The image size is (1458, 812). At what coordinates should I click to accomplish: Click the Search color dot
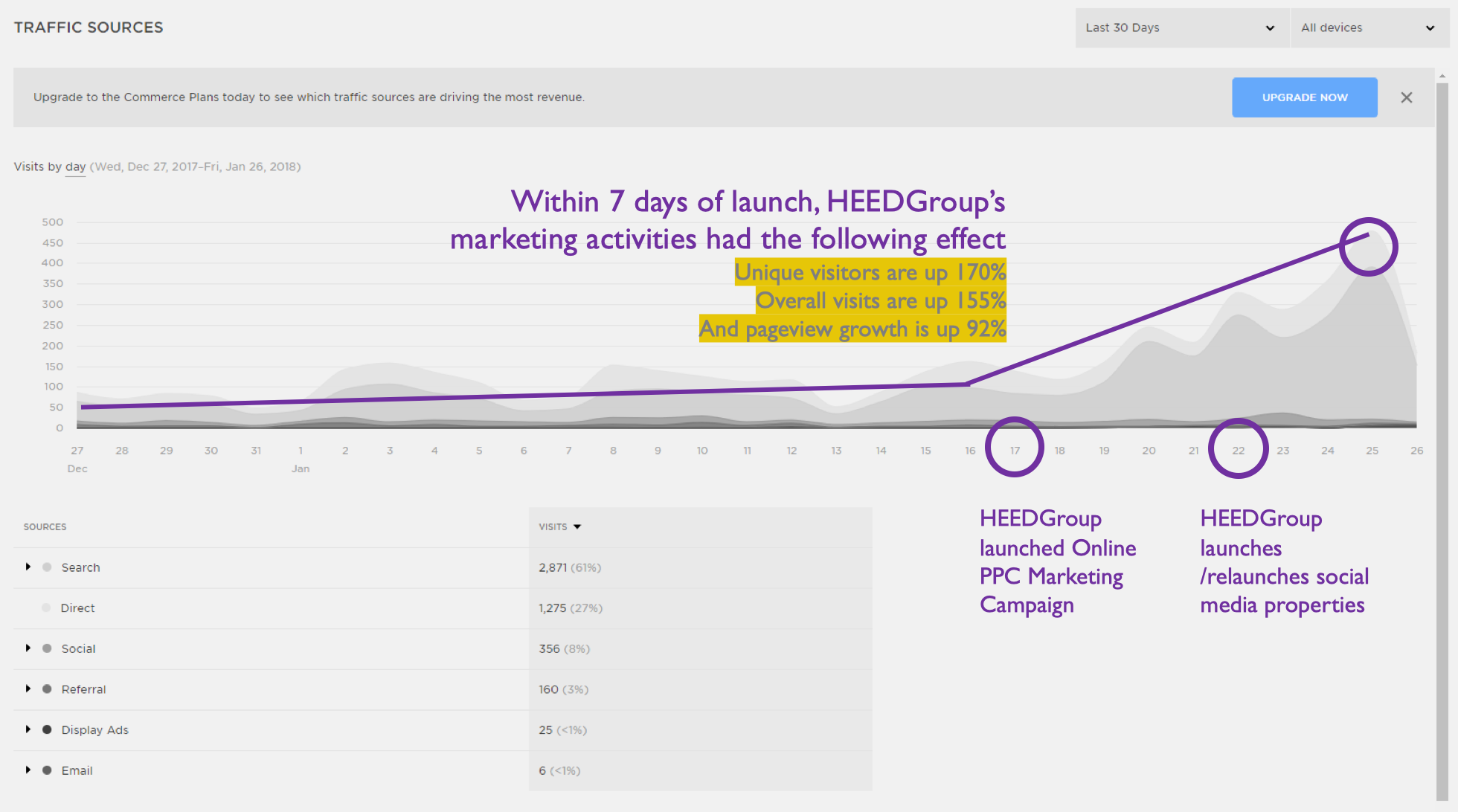(47, 567)
